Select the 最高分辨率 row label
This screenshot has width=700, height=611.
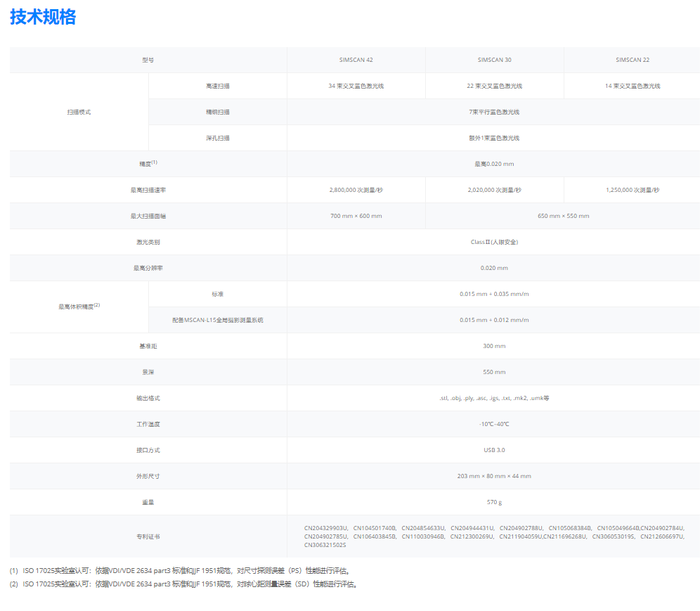pos(148,268)
